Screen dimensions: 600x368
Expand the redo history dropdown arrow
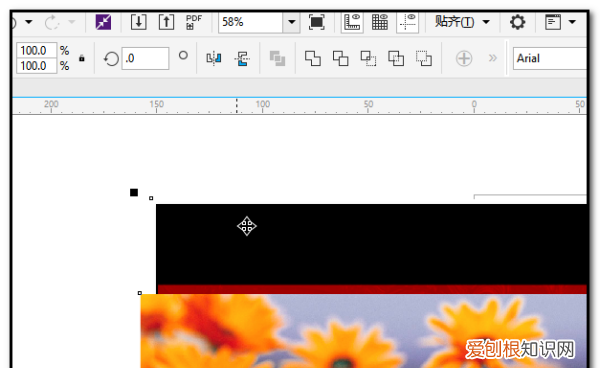click(x=72, y=22)
